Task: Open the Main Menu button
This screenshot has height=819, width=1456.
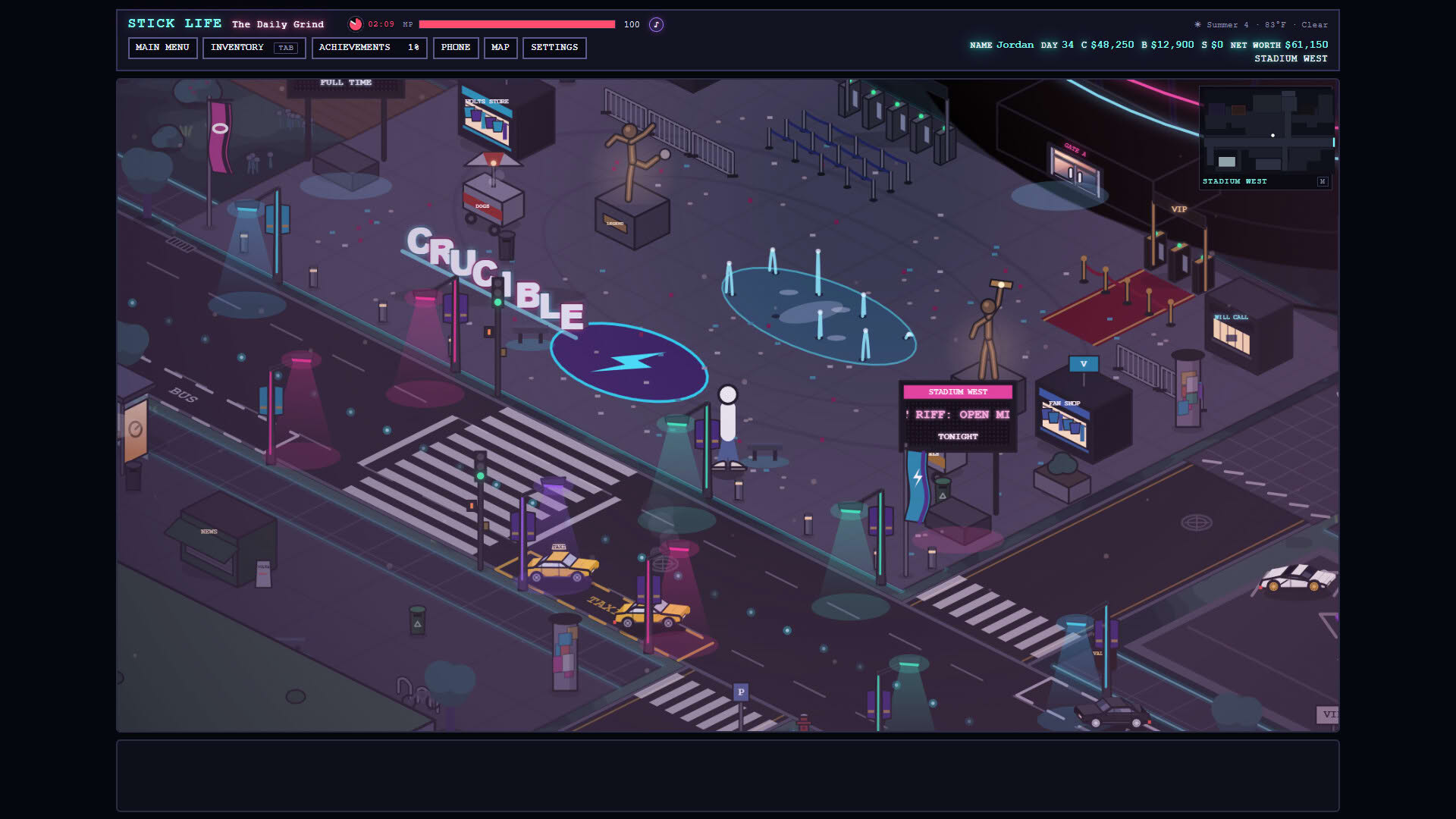Action: [x=162, y=47]
